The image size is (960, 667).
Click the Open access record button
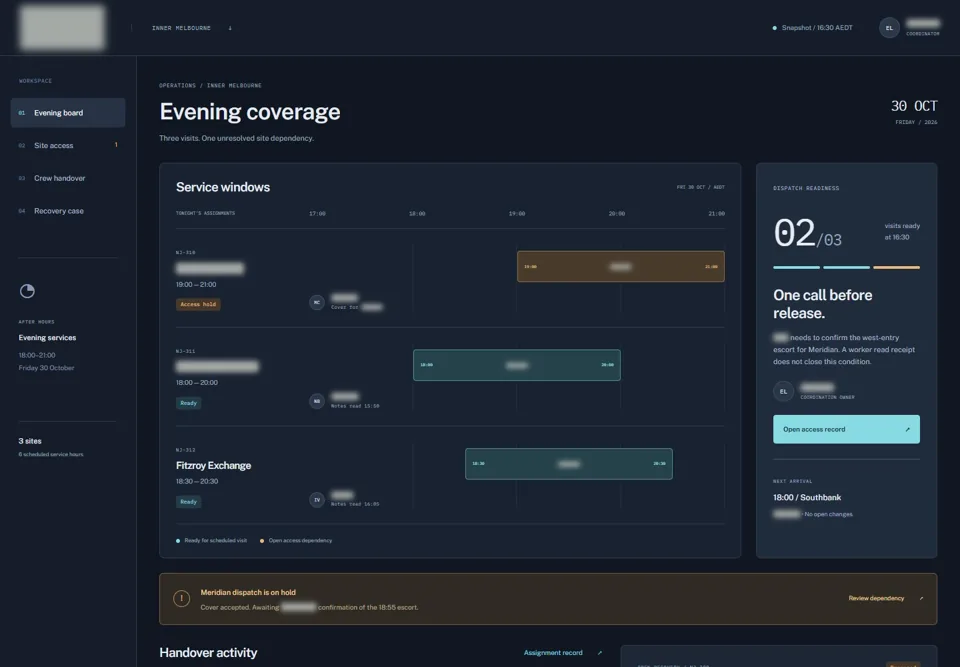pos(846,429)
